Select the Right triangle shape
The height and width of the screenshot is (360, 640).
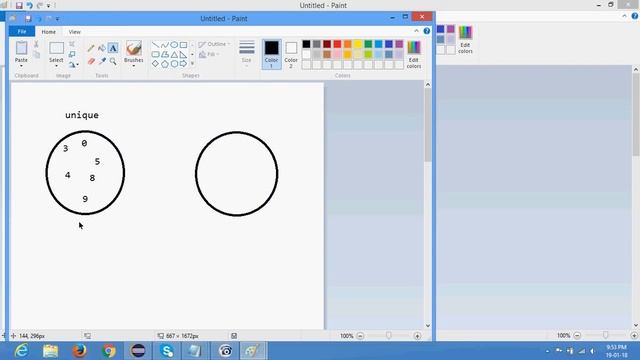[x=183, y=54]
